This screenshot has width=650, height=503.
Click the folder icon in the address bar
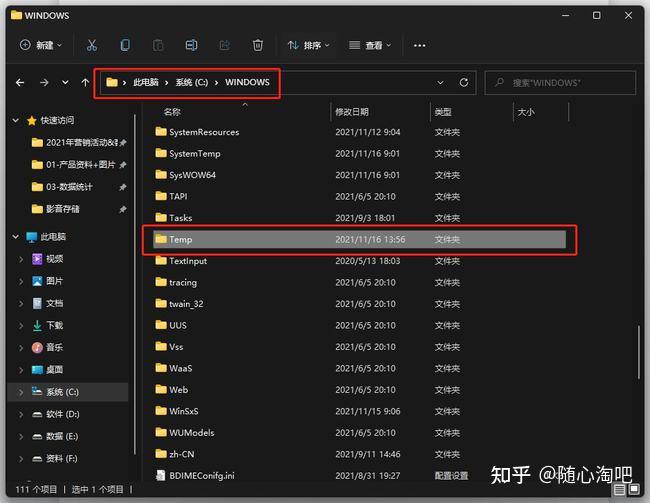pos(112,82)
